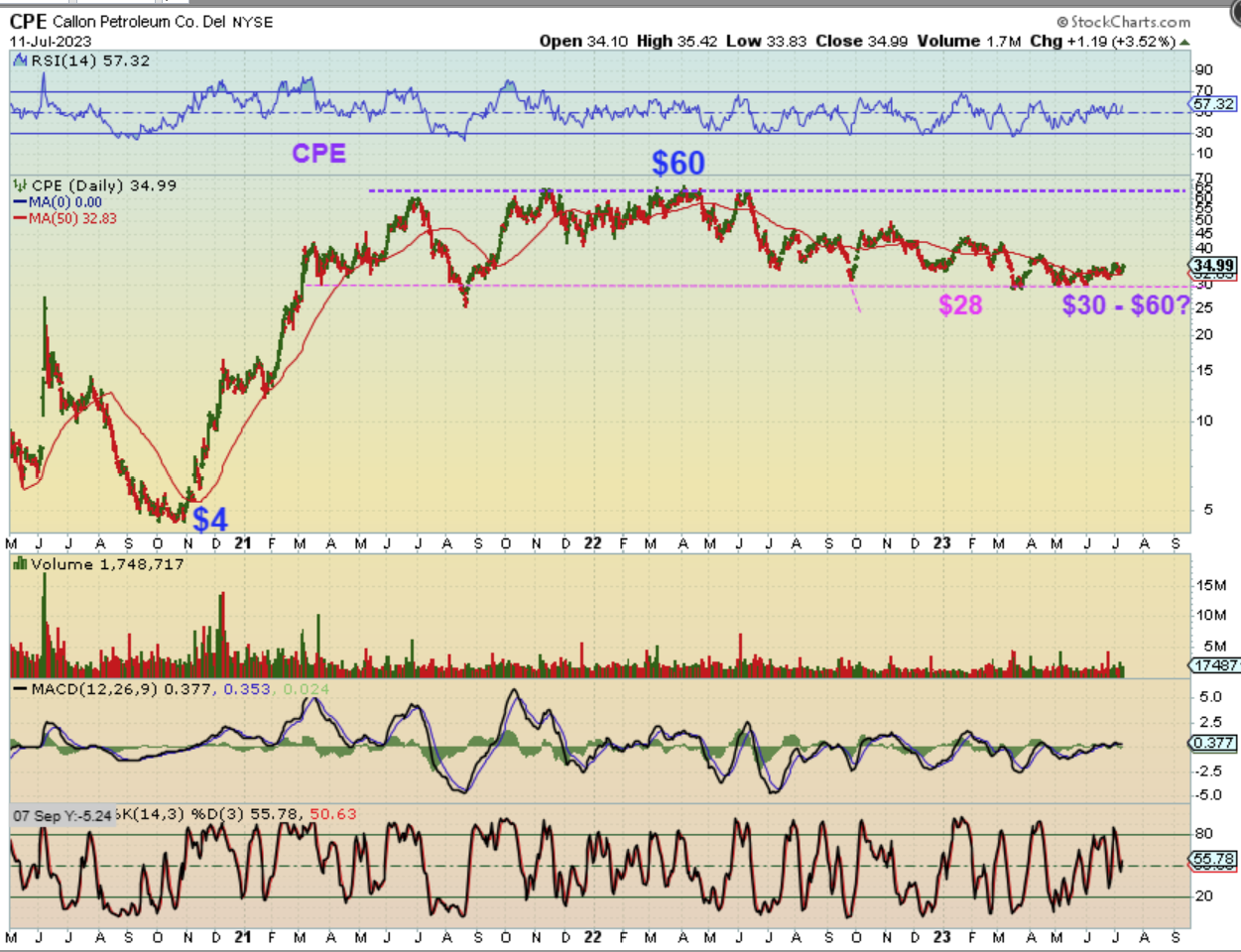Click the 34.99 last-price tag on axis
Viewport: 1241px width, 952px height.
click(x=1214, y=265)
